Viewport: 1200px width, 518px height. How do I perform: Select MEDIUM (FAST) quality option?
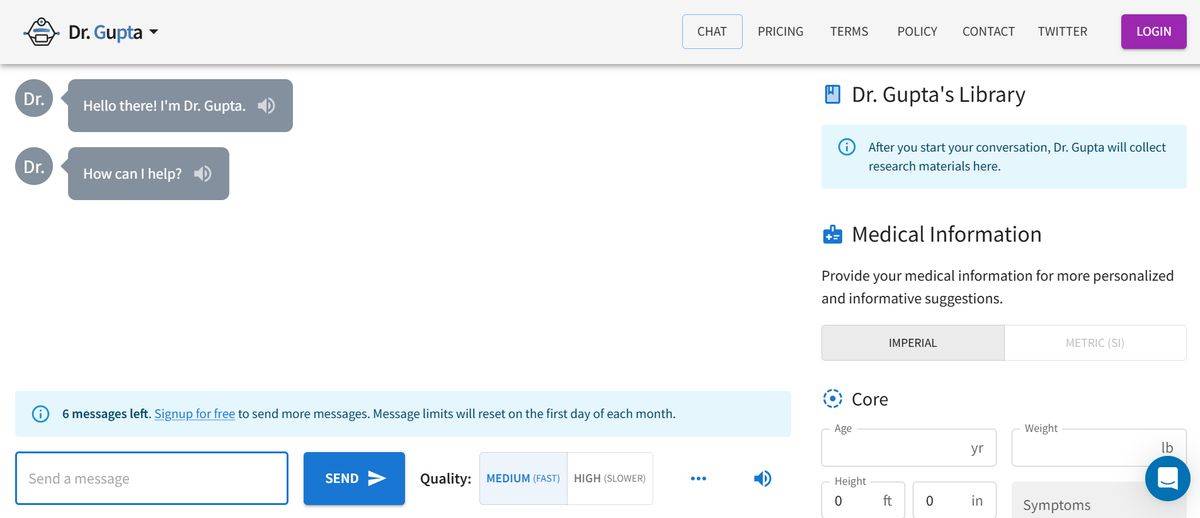tap(523, 479)
